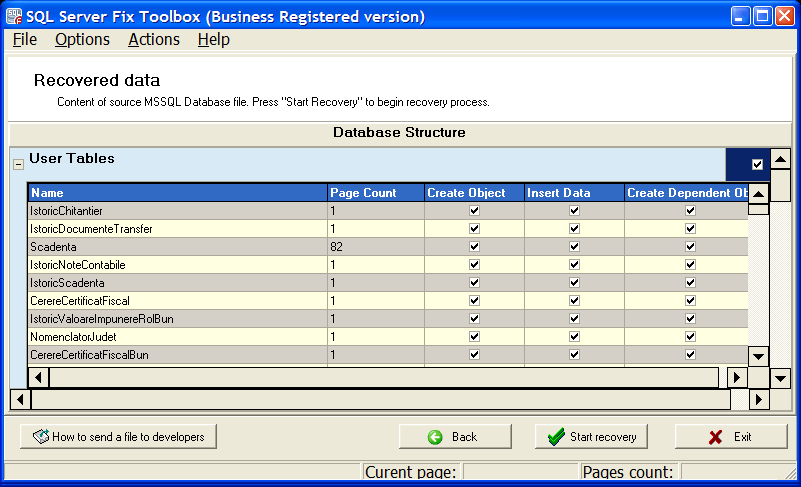Image resolution: width=801 pixels, height=487 pixels.
Task: Click the page count value 82
Action: click(x=336, y=247)
